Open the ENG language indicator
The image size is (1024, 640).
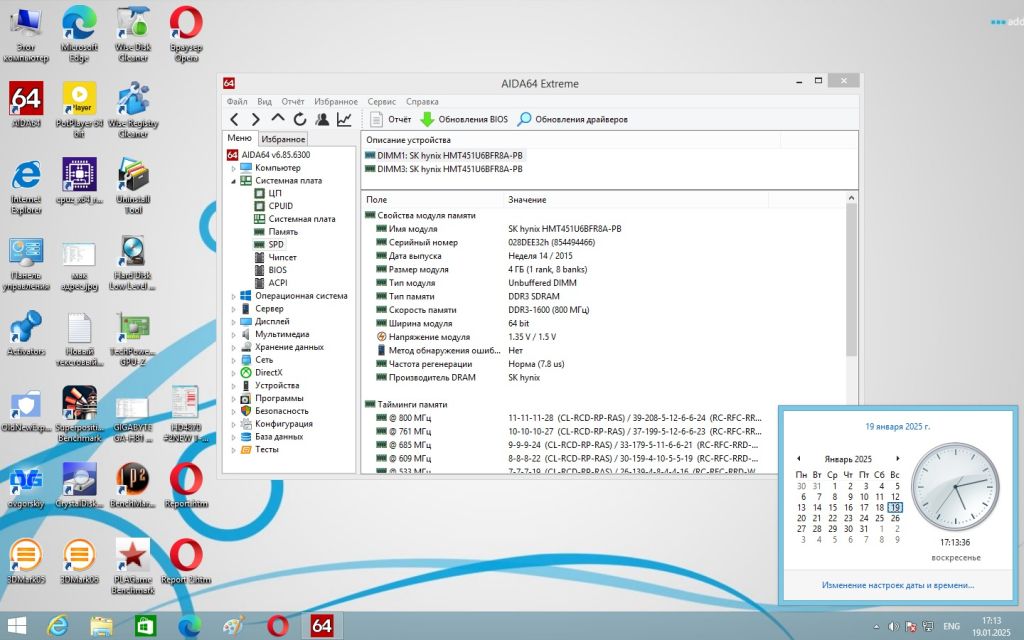click(952, 626)
